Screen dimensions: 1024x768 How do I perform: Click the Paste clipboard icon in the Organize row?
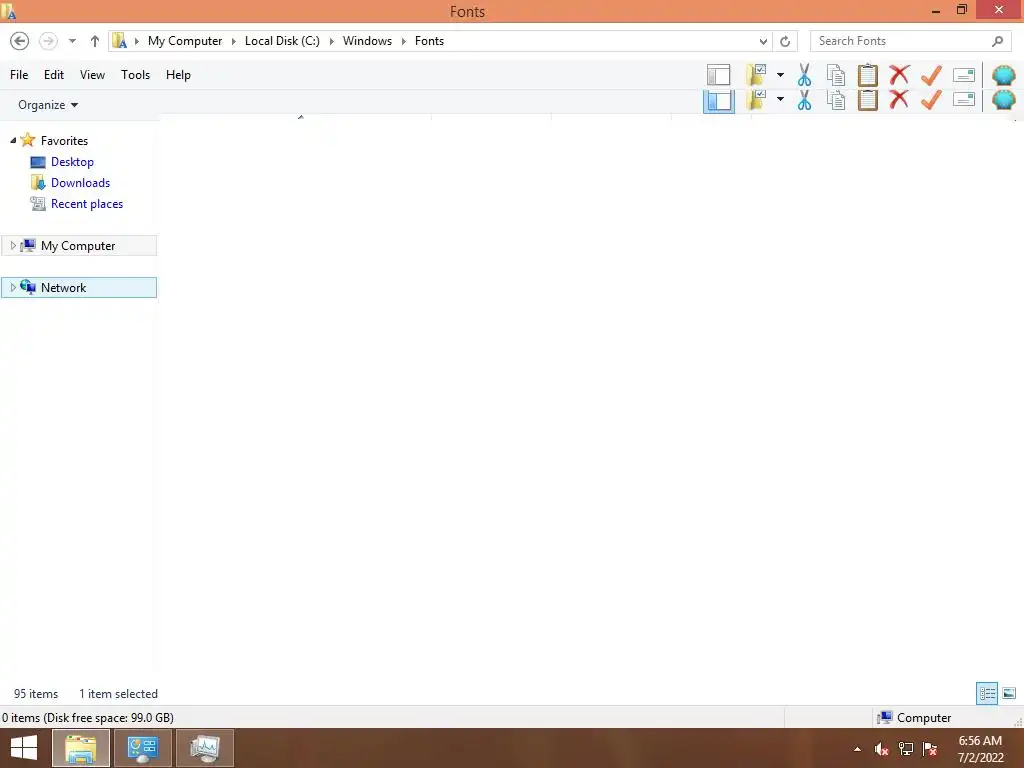867,100
